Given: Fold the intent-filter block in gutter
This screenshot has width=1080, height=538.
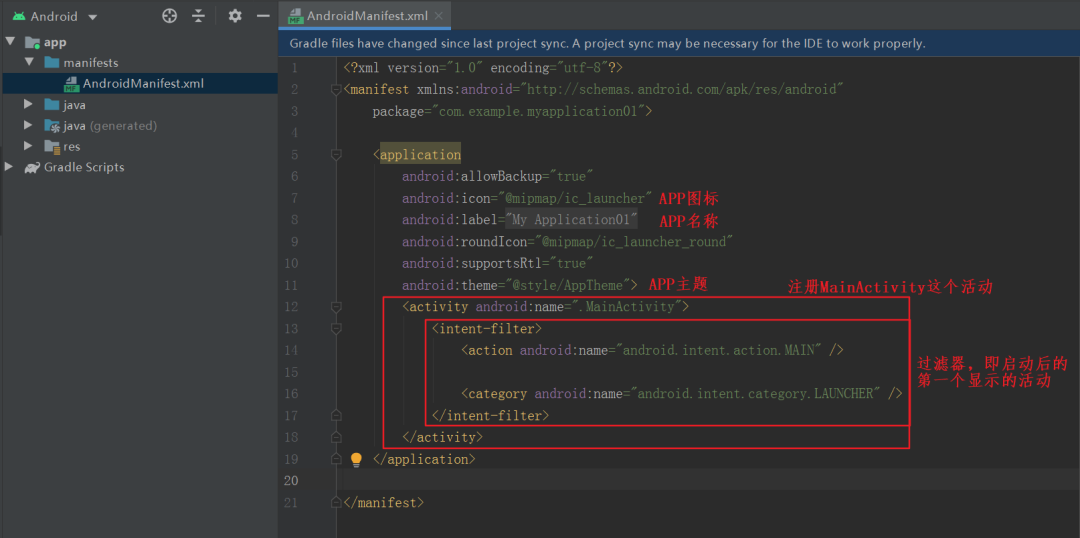Looking at the screenshot, I should (x=336, y=329).
